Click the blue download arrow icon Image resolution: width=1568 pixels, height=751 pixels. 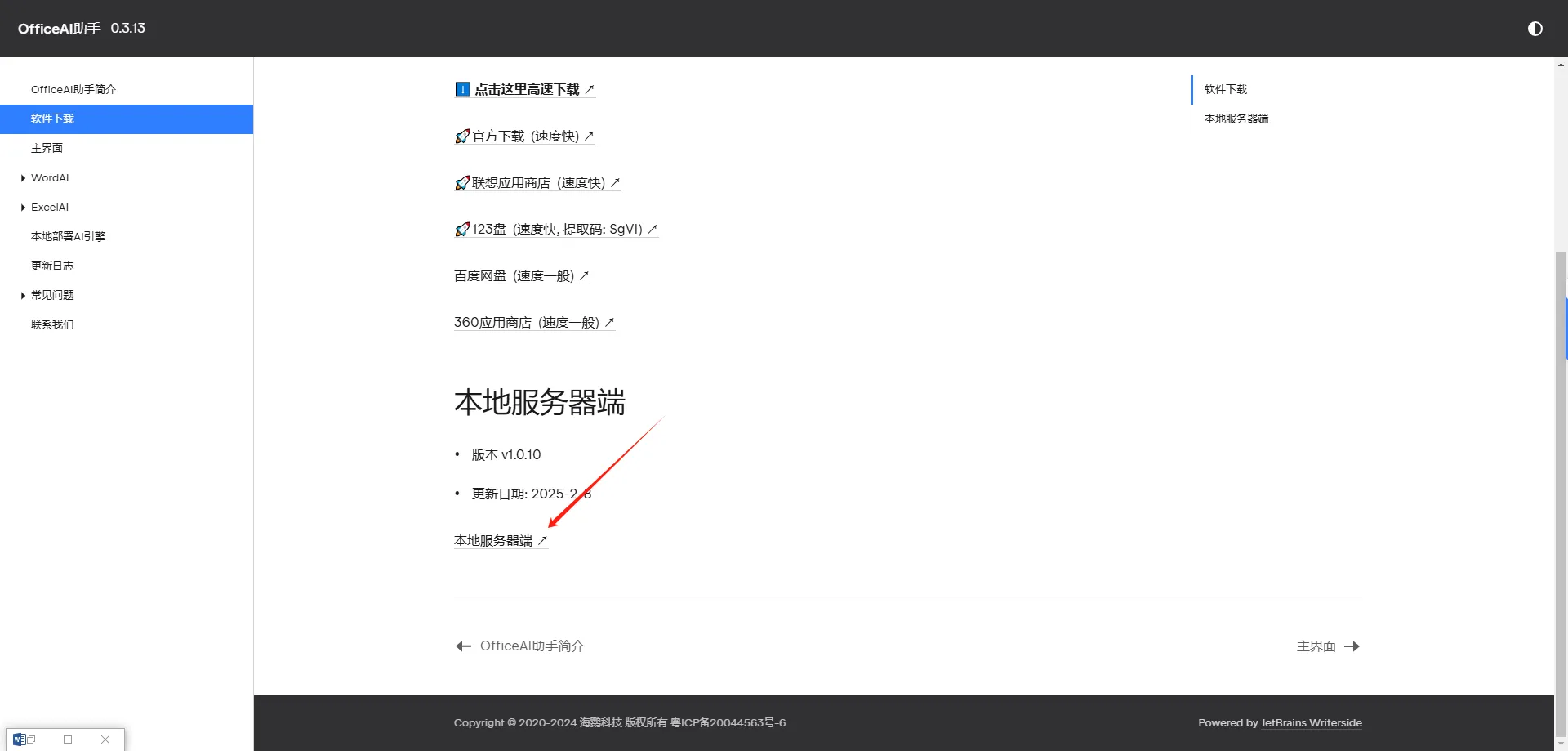[x=462, y=90]
